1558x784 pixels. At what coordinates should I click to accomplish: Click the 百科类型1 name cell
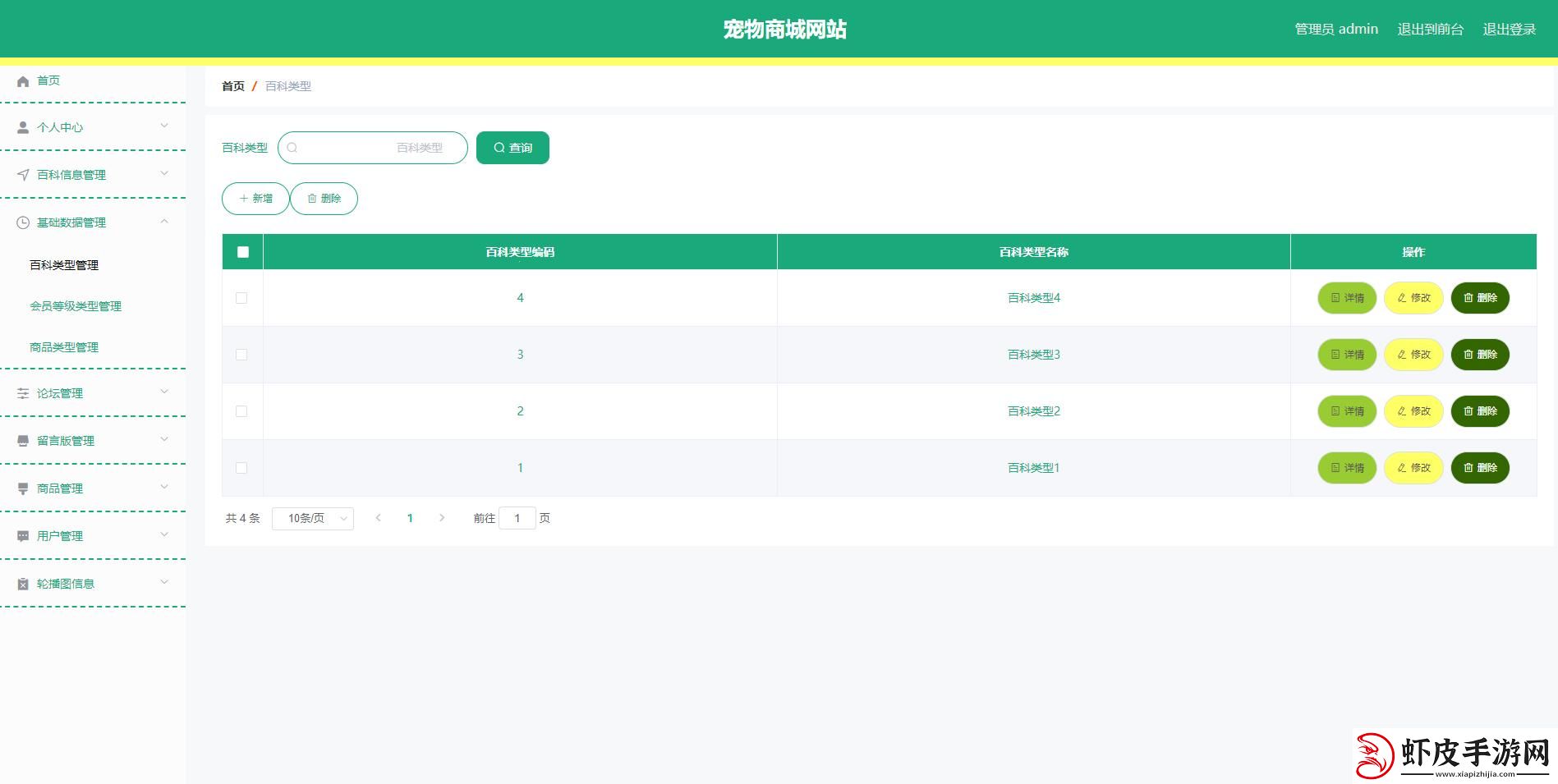click(x=1033, y=468)
